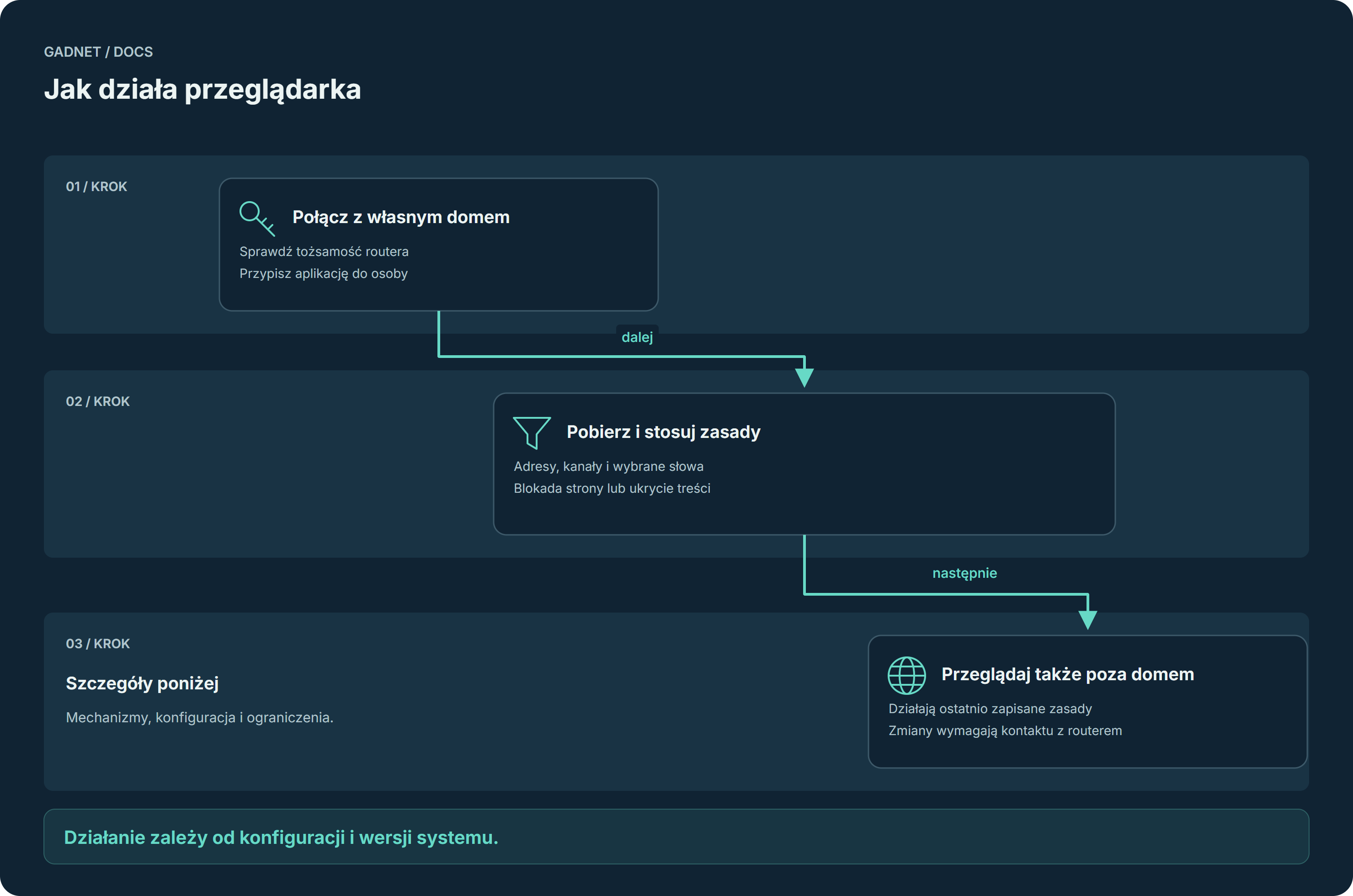Open the 'Połącz z własnym domem' heading
1353x896 pixels.
click(401, 217)
